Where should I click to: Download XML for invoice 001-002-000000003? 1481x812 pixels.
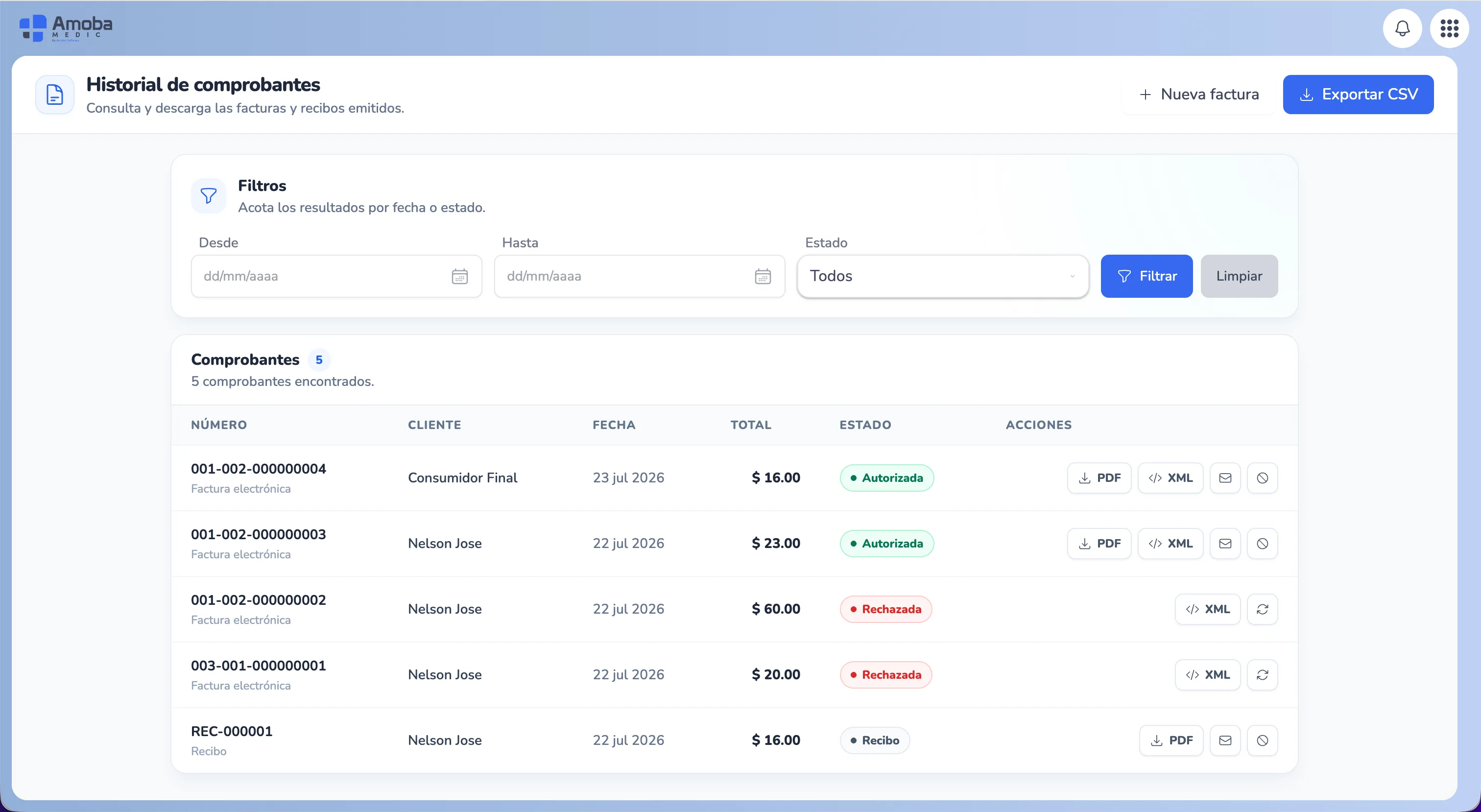tap(1170, 544)
